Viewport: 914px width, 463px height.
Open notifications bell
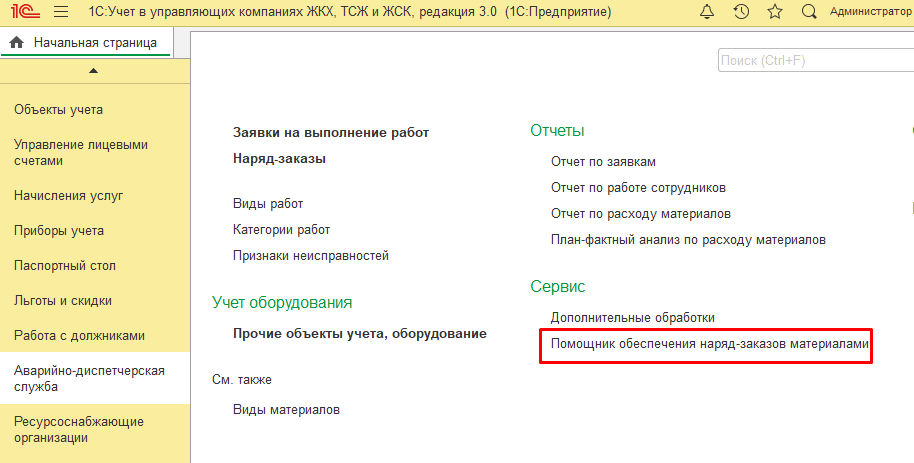click(x=706, y=12)
